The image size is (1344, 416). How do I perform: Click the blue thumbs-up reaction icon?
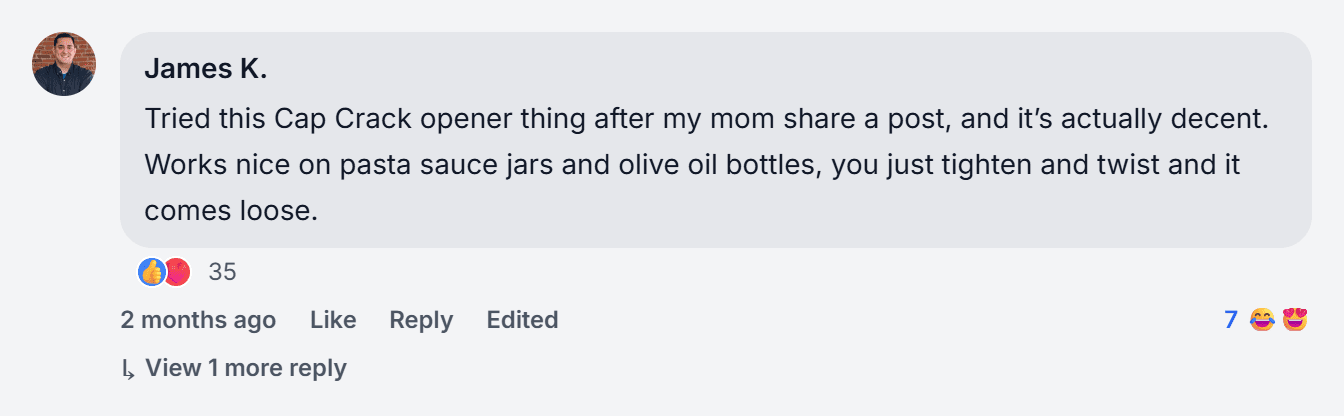pos(151,271)
